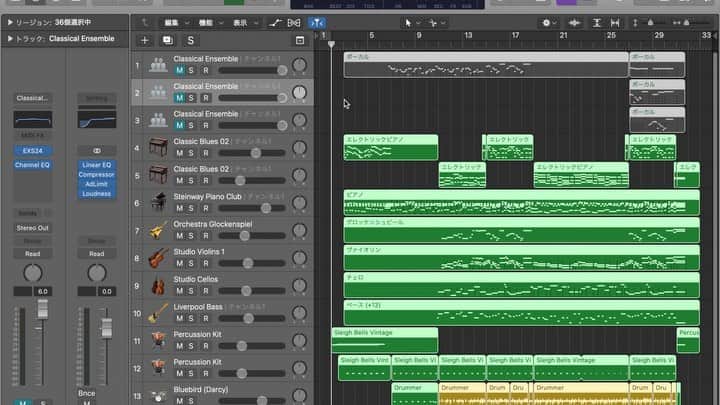Image resolution: width=720 pixels, height=405 pixels.
Task: Open the 機能 menu
Action: click(210, 22)
